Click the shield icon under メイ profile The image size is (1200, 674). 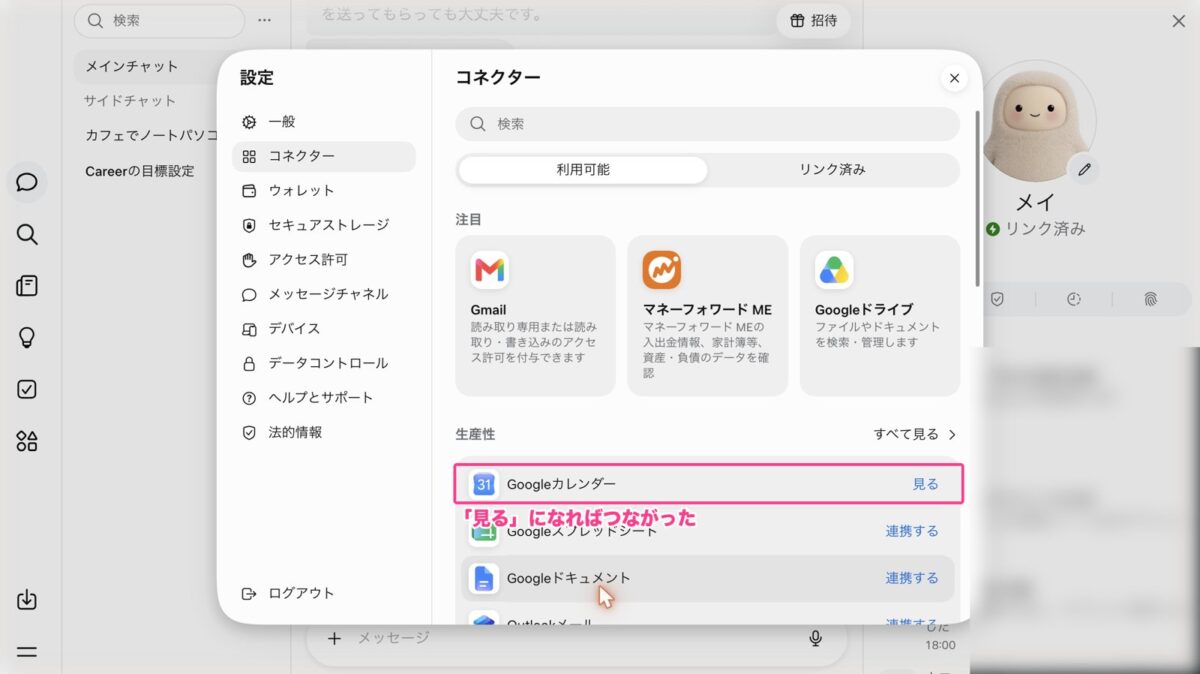[x=997, y=299]
